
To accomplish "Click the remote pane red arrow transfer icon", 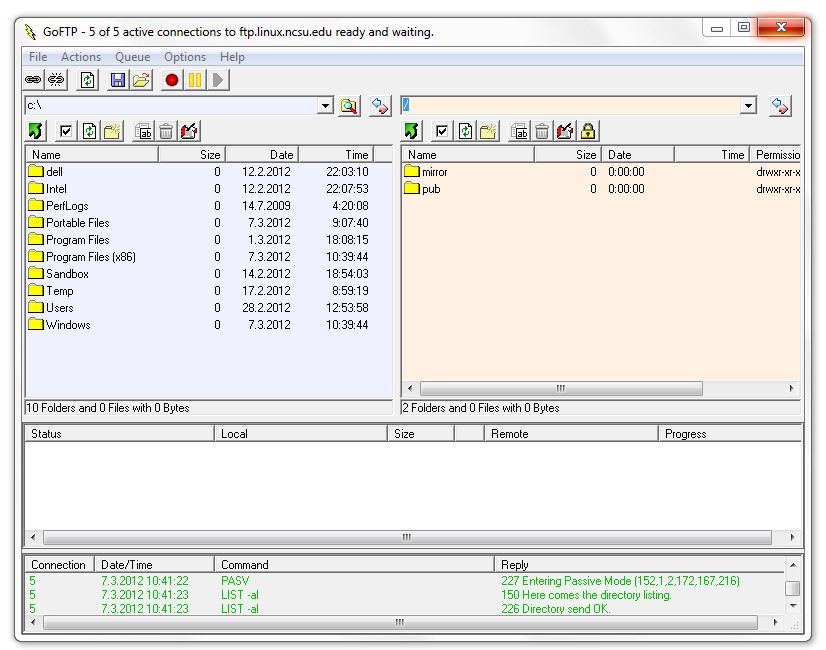I will [x=565, y=131].
